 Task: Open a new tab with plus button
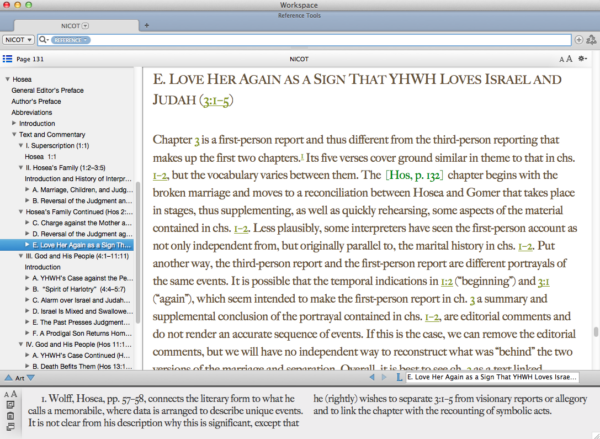pos(147,23)
